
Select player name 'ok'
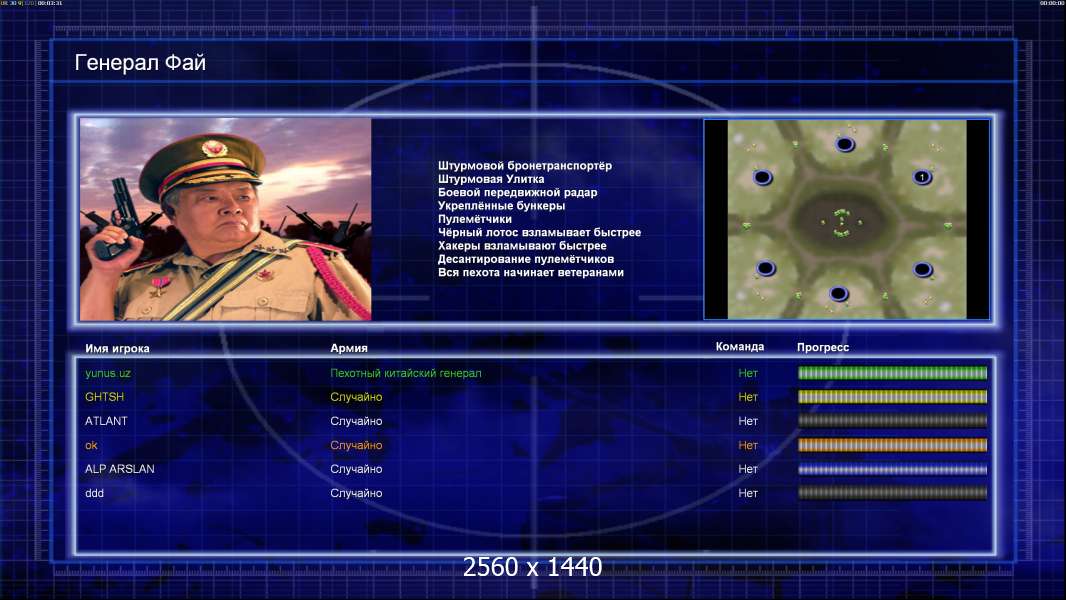click(91, 446)
